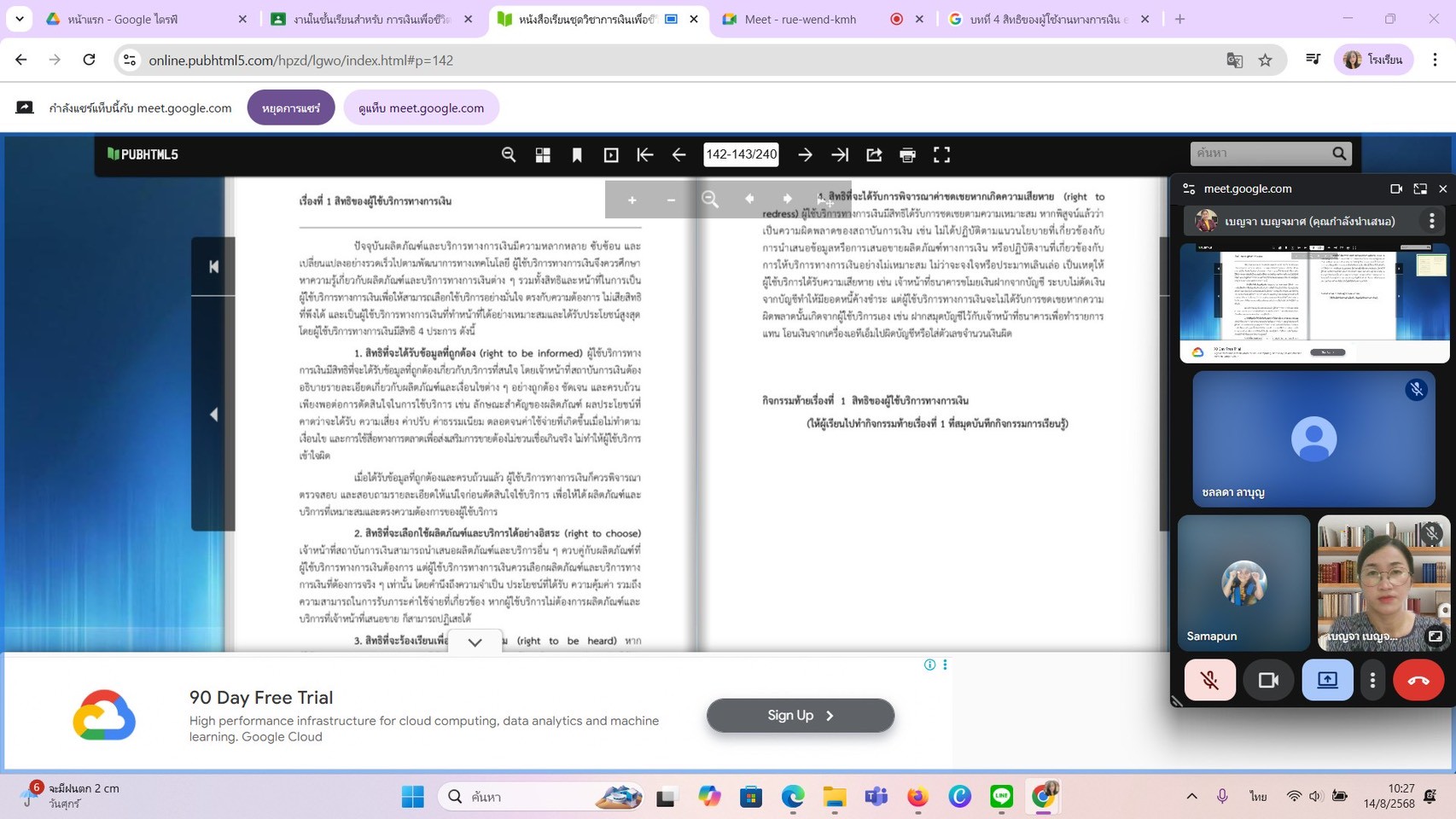Enter fullscreen mode in the flipbook viewer

(x=941, y=154)
